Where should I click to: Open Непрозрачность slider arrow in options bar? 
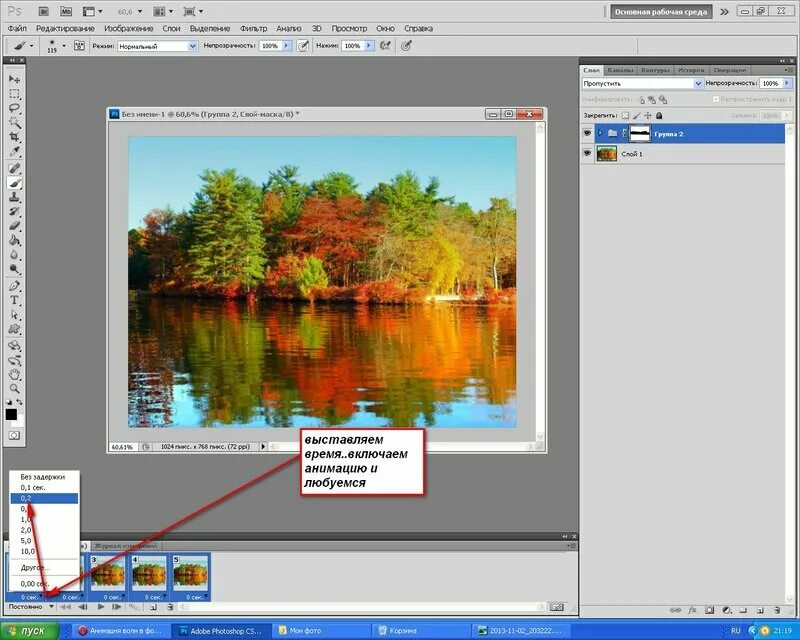tap(286, 46)
